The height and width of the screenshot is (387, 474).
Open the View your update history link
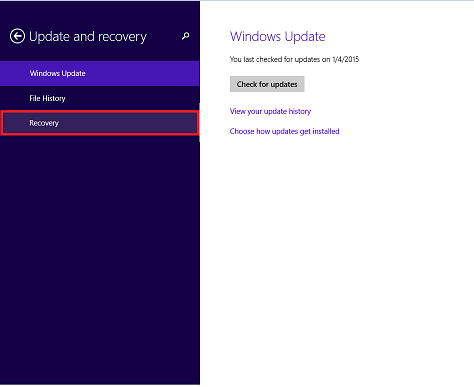(270, 111)
